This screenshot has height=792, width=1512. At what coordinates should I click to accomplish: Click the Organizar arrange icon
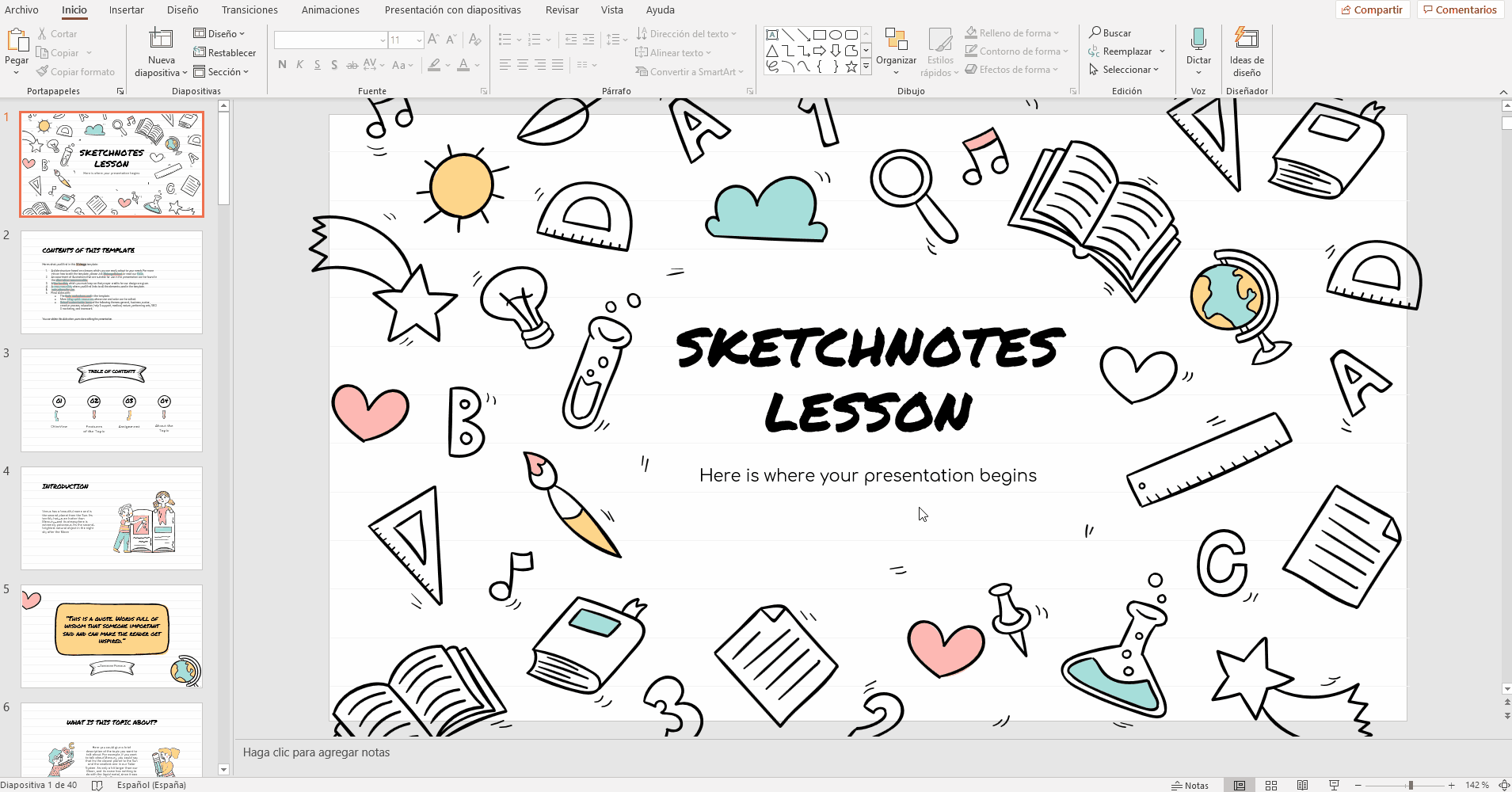tap(896, 40)
